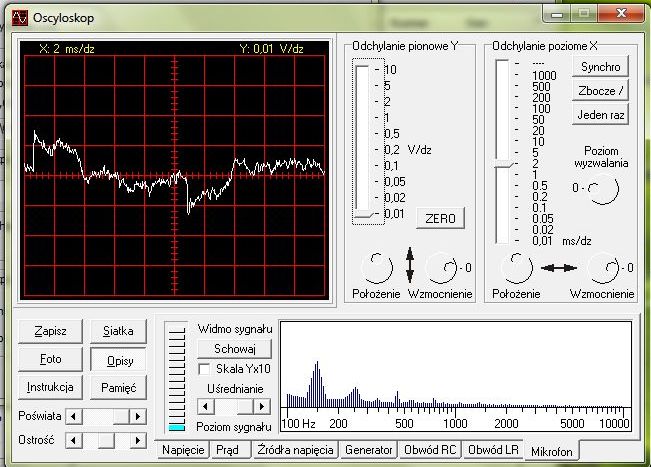Click right arrow of Uśrednianie scrollbar
This screenshot has height=467, width=651.
click(x=264, y=407)
